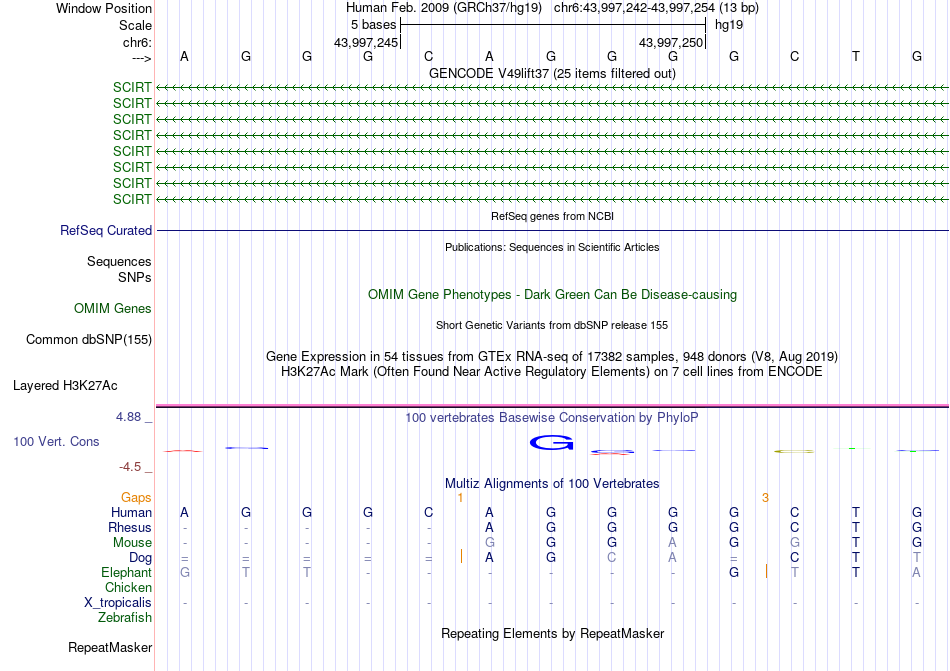Click the orange Gaps label
The image size is (950, 671).
tap(136, 498)
